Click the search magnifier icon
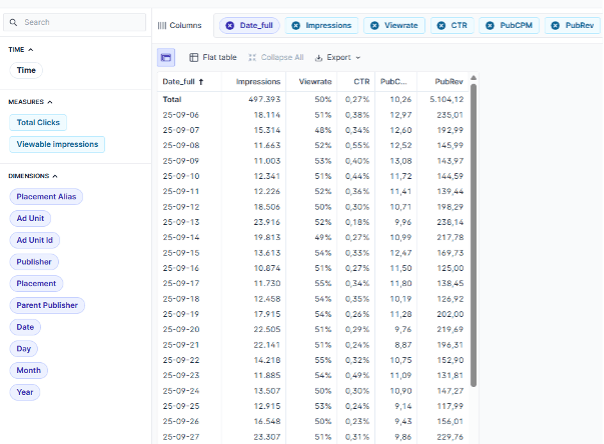 [16, 21]
